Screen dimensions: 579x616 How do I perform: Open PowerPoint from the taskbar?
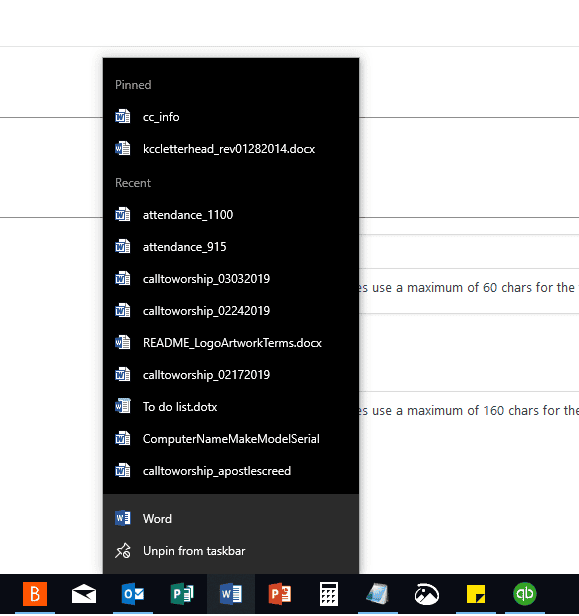(280, 594)
